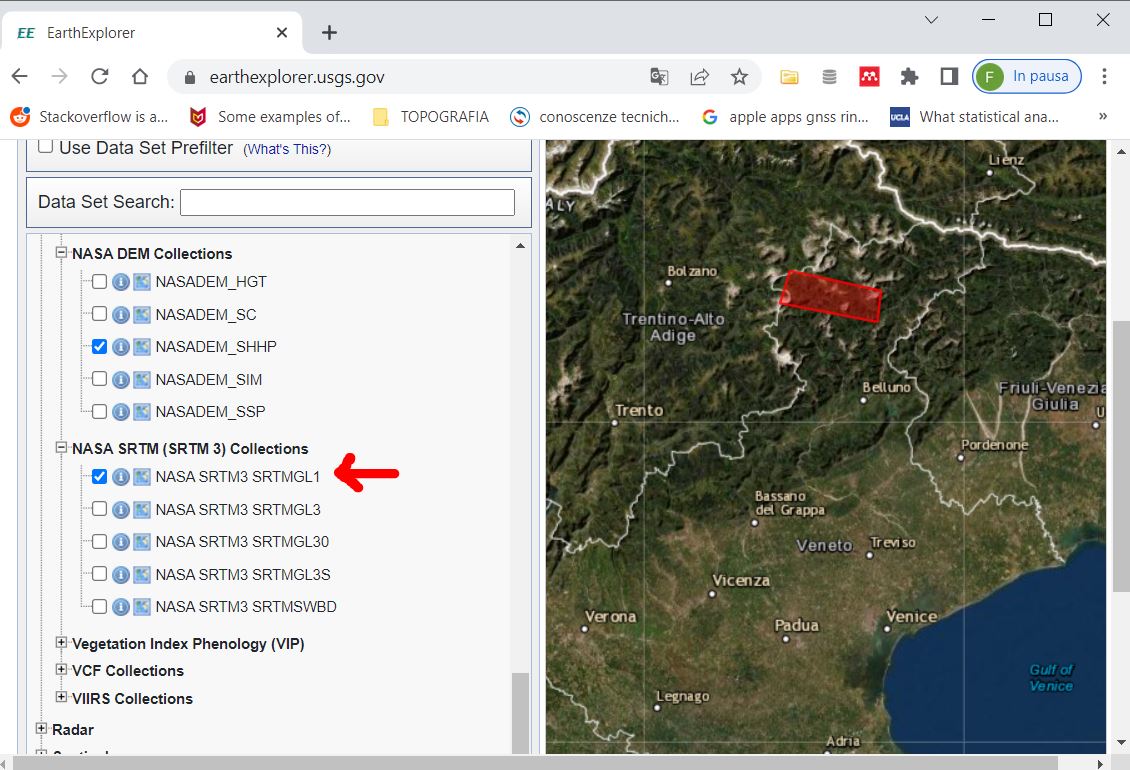Screen dimensions: 1130x770
Task: Open info icon for NASADEM_SIM dataset
Action: pos(121,379)
